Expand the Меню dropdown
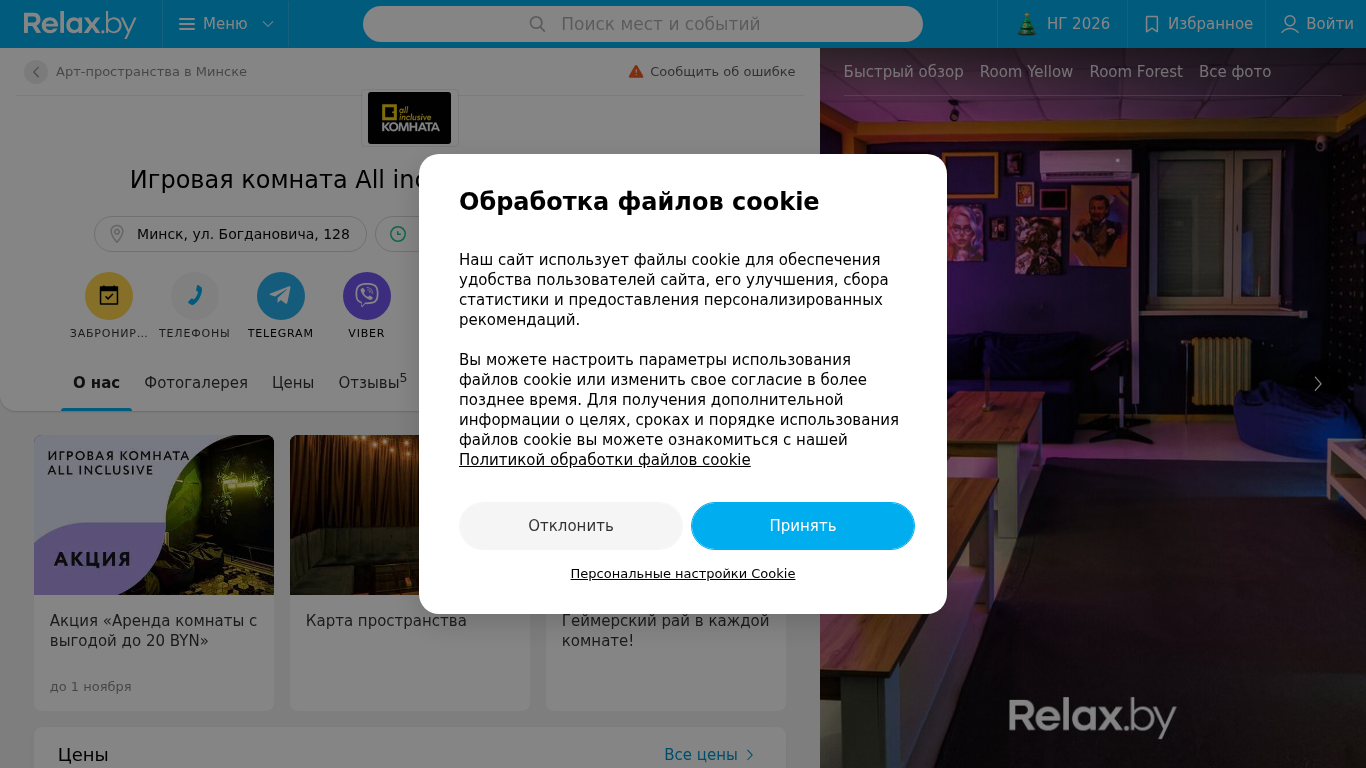The height and width of the screenshot is (768, 1366). [x=226, y=24]
